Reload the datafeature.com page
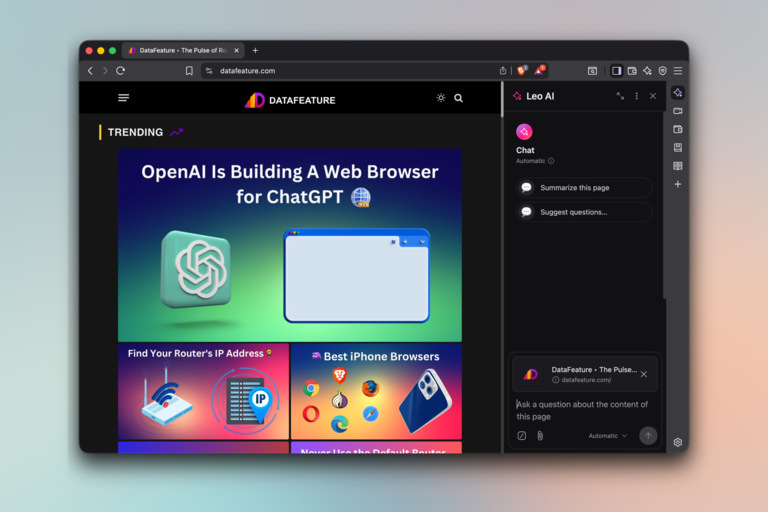 point(120,71)
